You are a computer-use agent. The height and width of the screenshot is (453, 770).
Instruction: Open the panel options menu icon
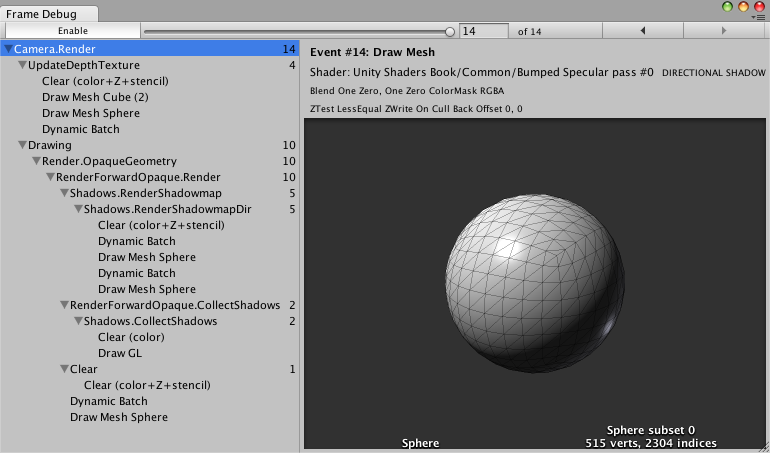[x=758, y=16]
